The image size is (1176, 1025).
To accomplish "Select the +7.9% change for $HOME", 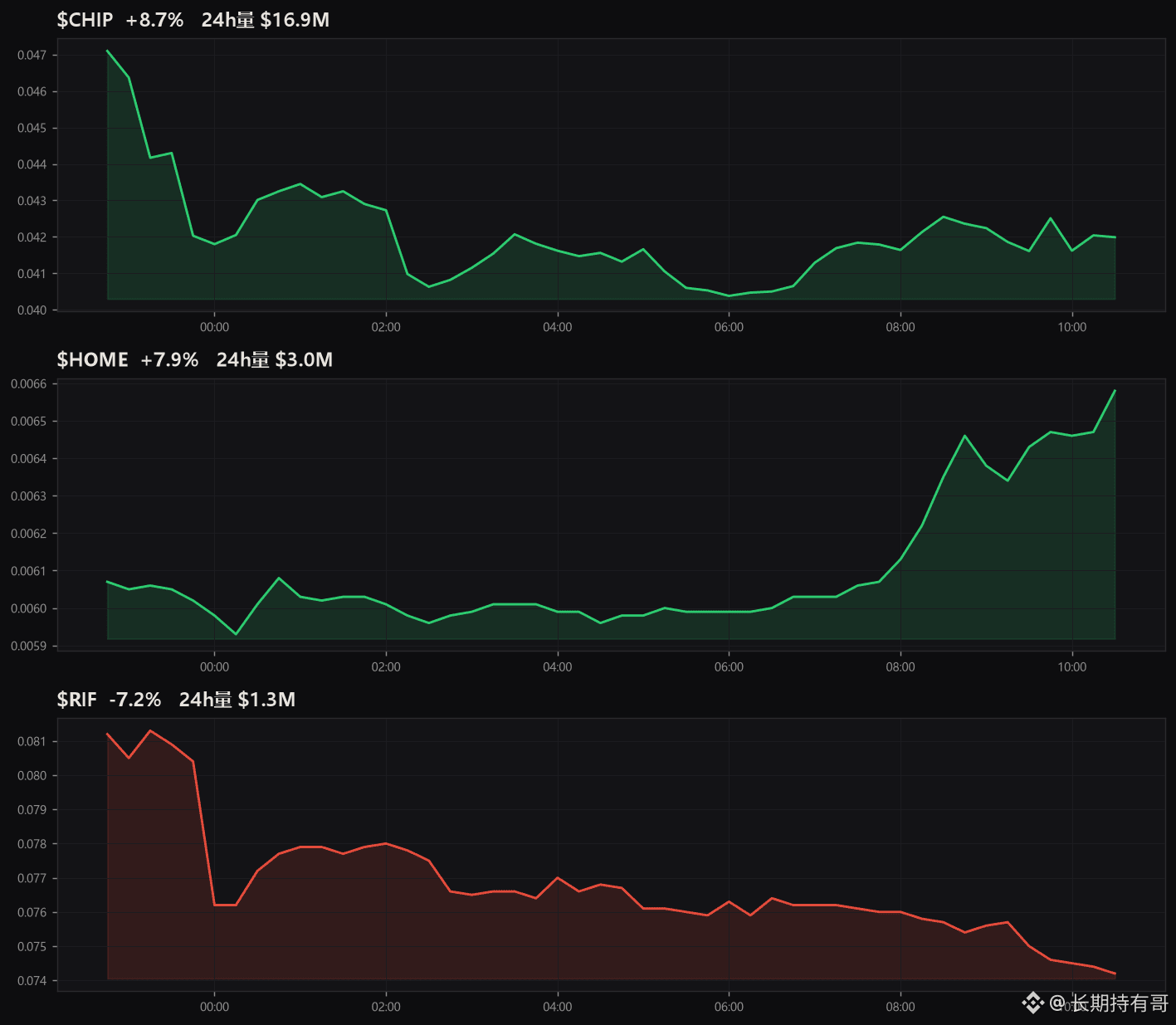I will coord(169,359).
